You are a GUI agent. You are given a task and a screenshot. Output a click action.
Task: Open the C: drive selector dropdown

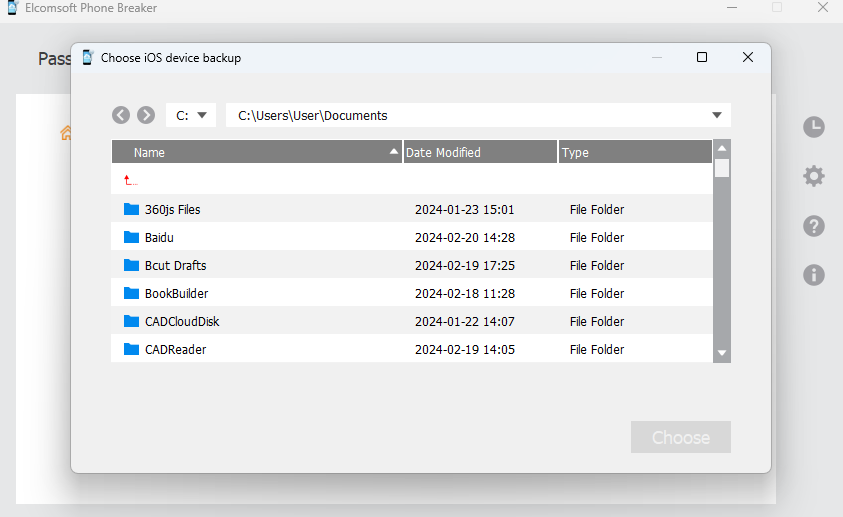191,115
